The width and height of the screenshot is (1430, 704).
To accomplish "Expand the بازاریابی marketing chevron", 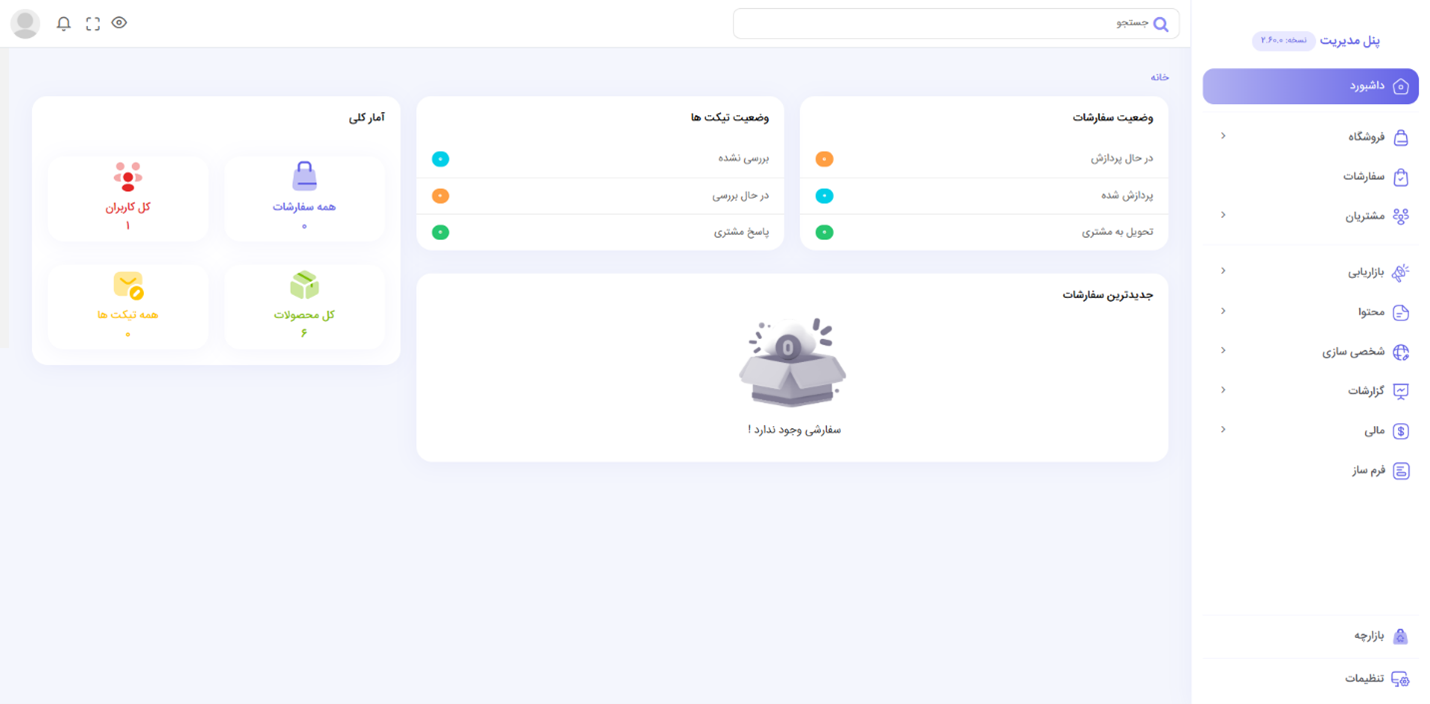I will tap(1223, 271).
